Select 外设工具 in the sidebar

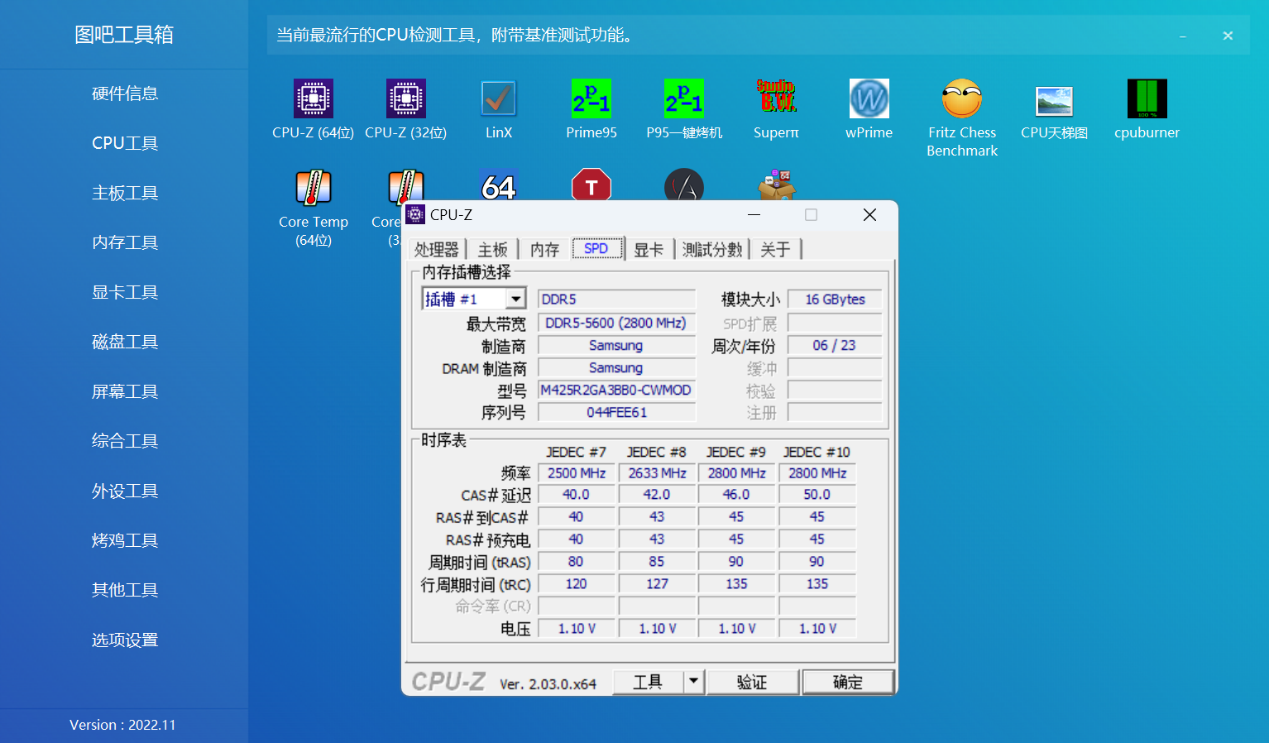(x=125, y=491)
